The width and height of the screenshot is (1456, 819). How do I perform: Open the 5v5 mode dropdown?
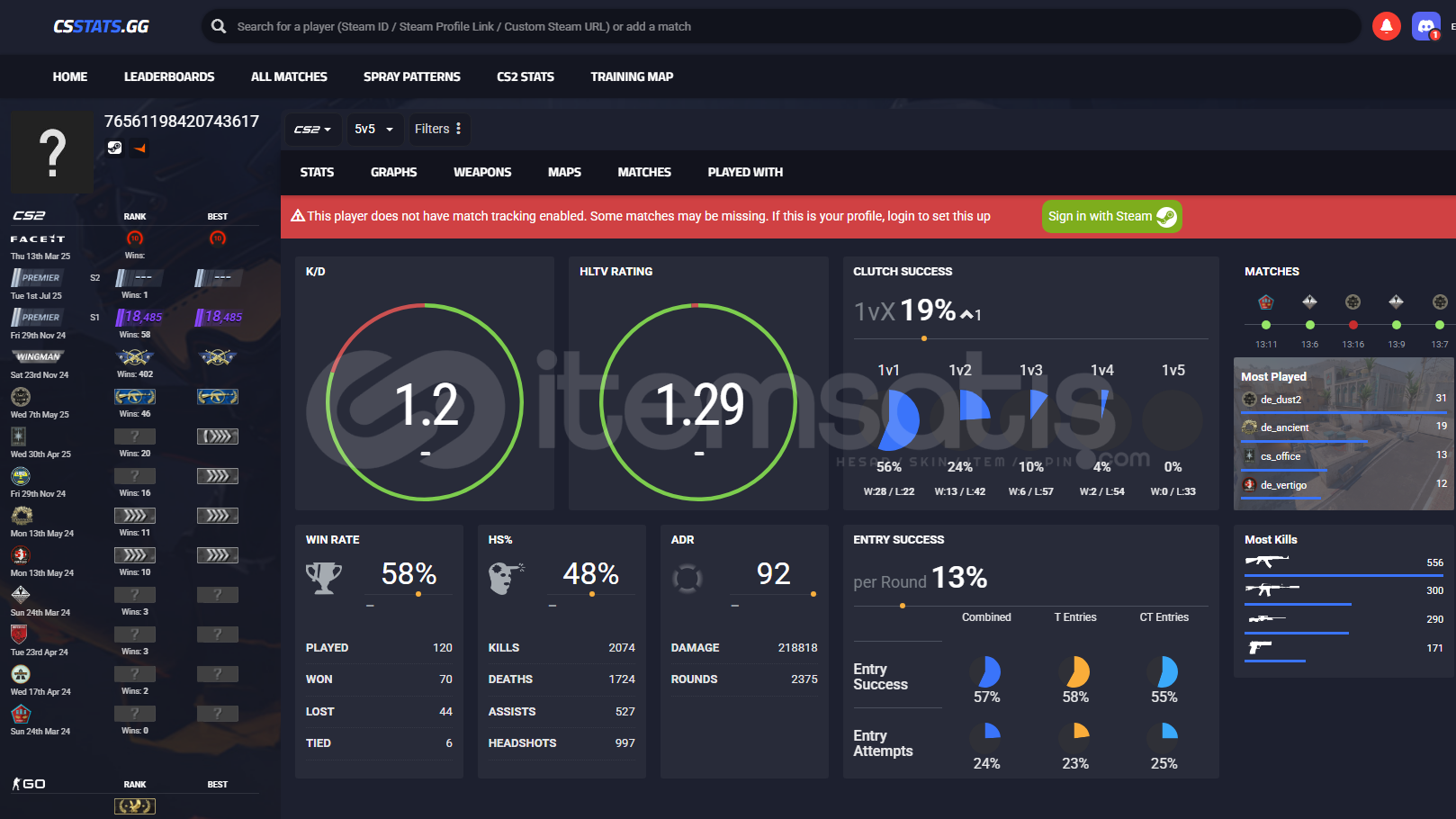[373, 130]
